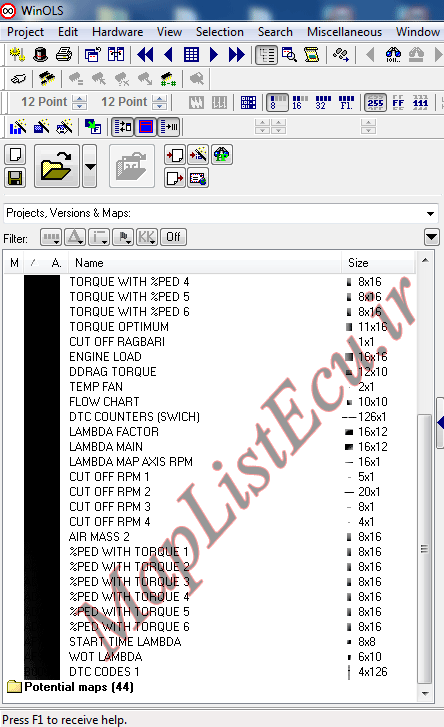Screen dimensions: 444x727
Task: Open the Project menu
Action: [x=25, y=32]
